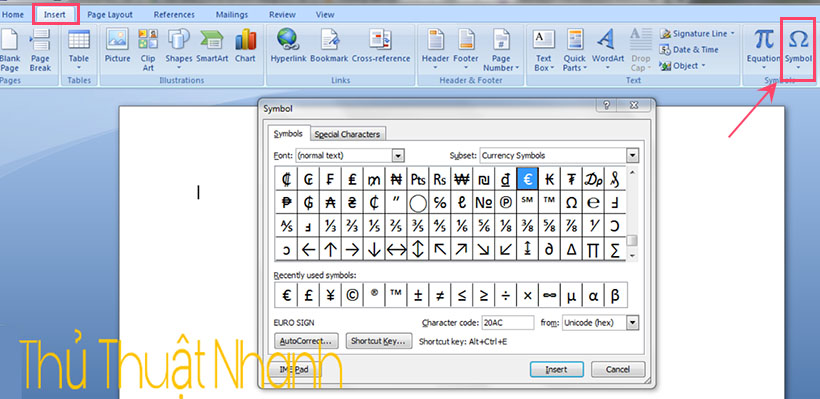Image resolution: width=820 pixels, height=399 pixels.
Task: Open the Drop Cap menu
Action: [x=640, y=50]
